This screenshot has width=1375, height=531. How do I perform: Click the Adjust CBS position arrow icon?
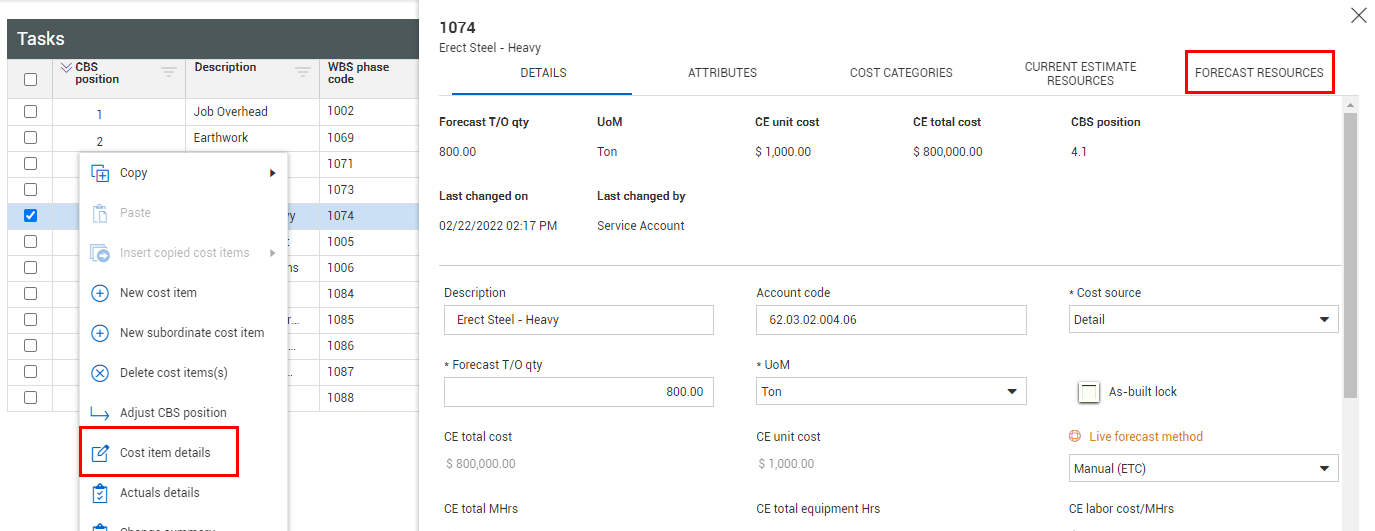tap(100, 413)
